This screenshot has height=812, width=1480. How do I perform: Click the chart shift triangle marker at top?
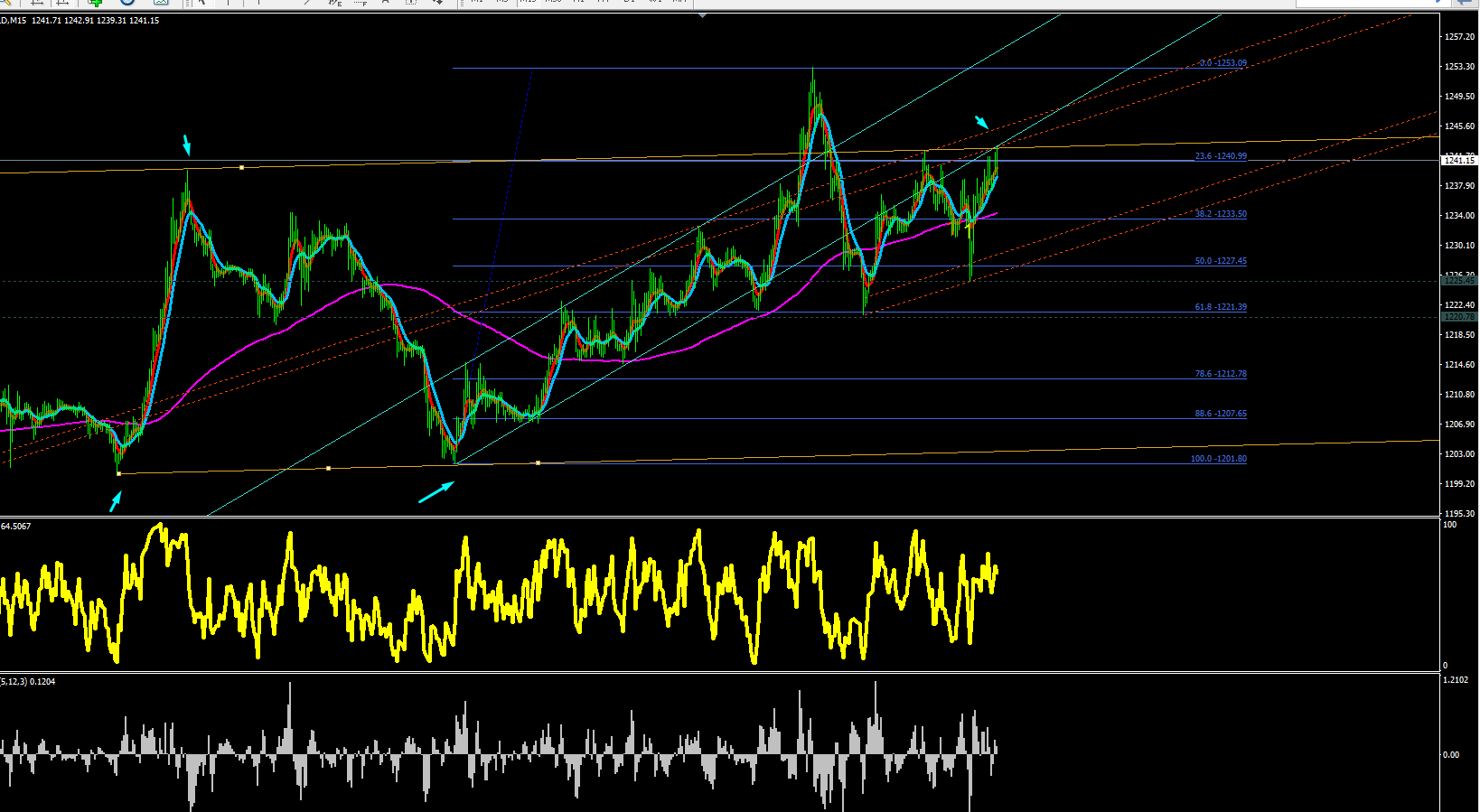702,15
